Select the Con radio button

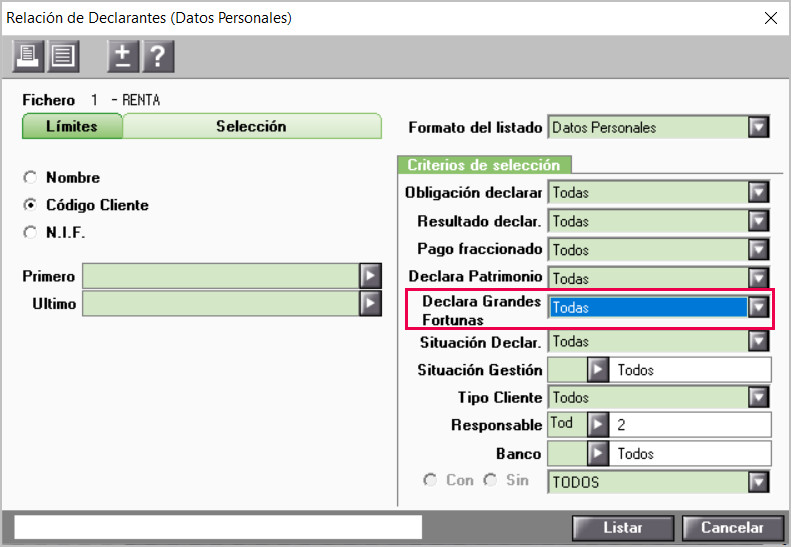[x=430, y=480]
